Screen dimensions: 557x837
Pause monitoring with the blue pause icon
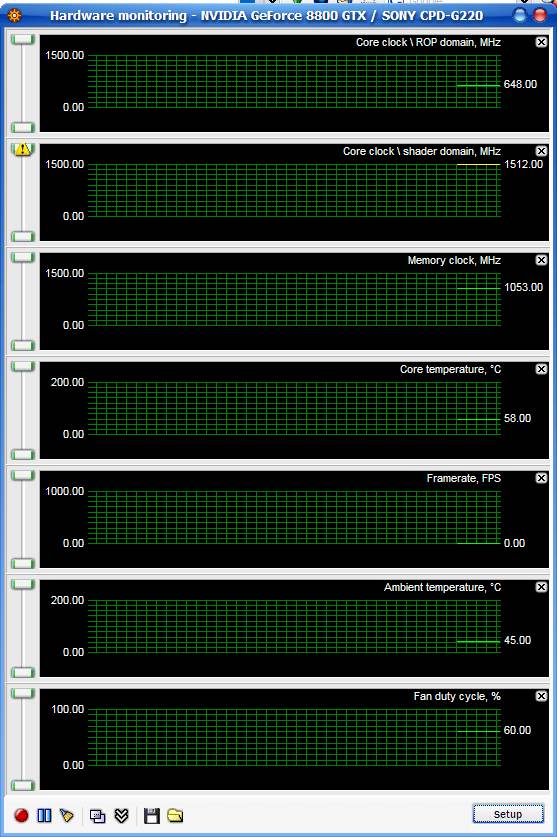tap(44, 815)
